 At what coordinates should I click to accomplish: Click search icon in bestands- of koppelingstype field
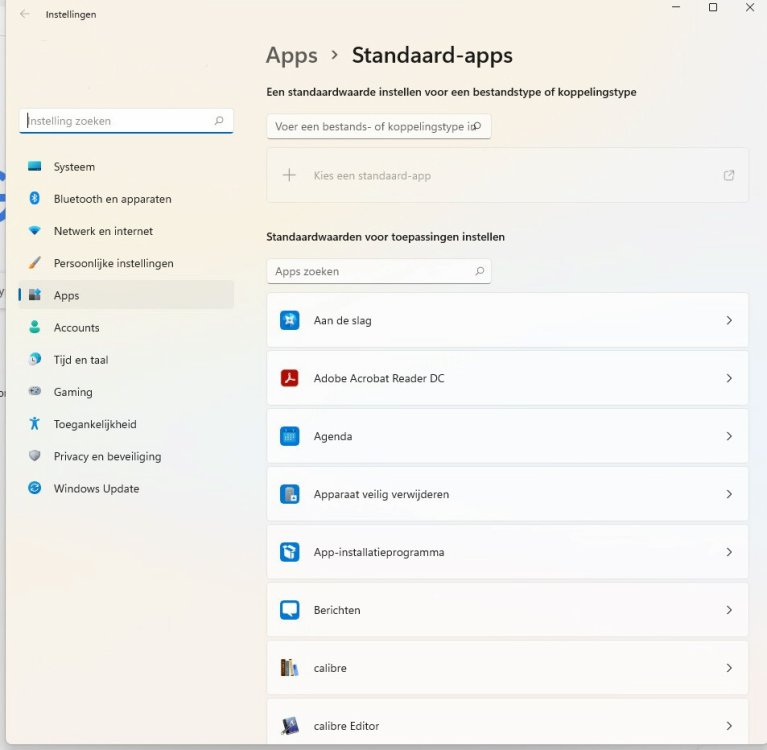(477, 126)
